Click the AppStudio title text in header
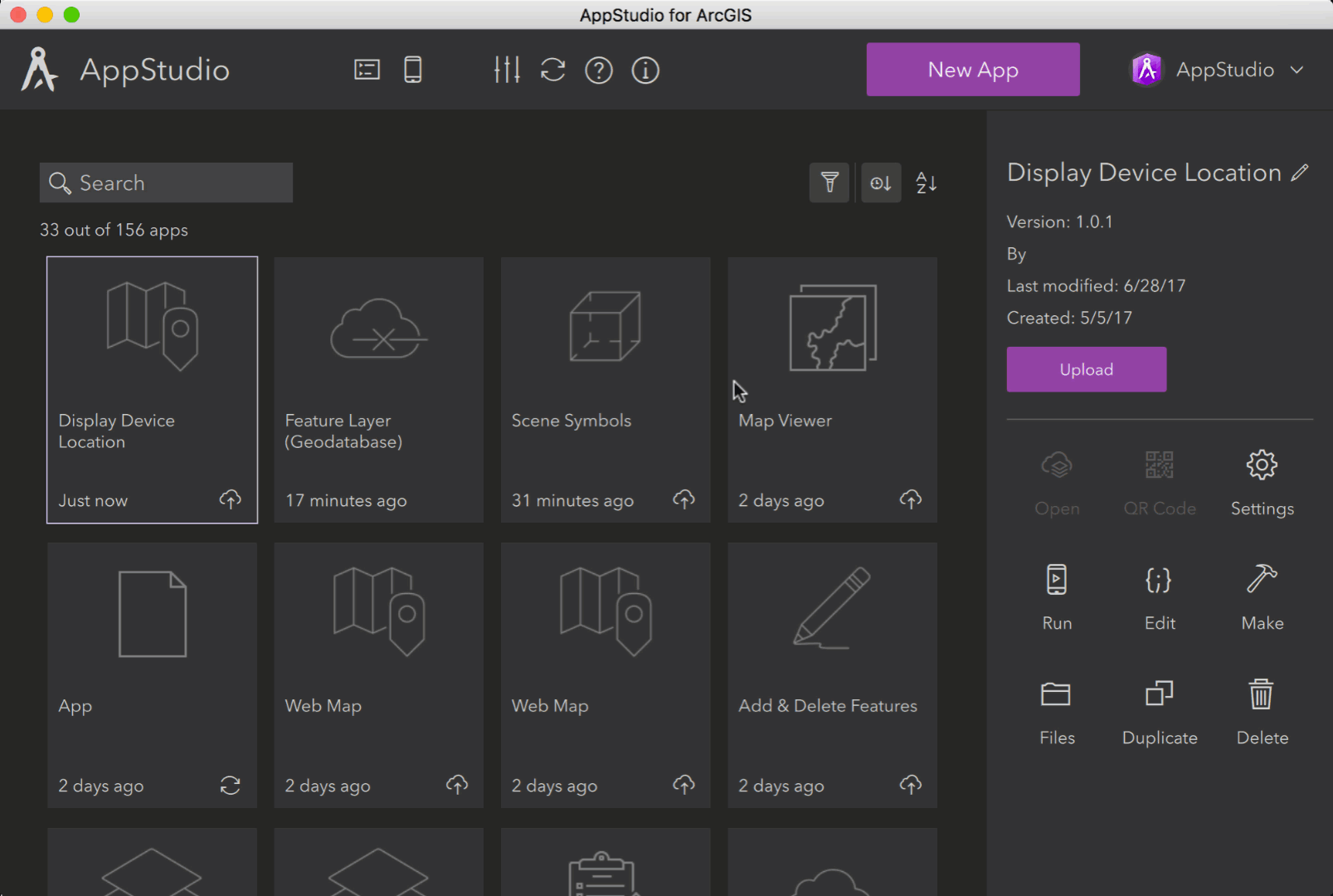 154,71
